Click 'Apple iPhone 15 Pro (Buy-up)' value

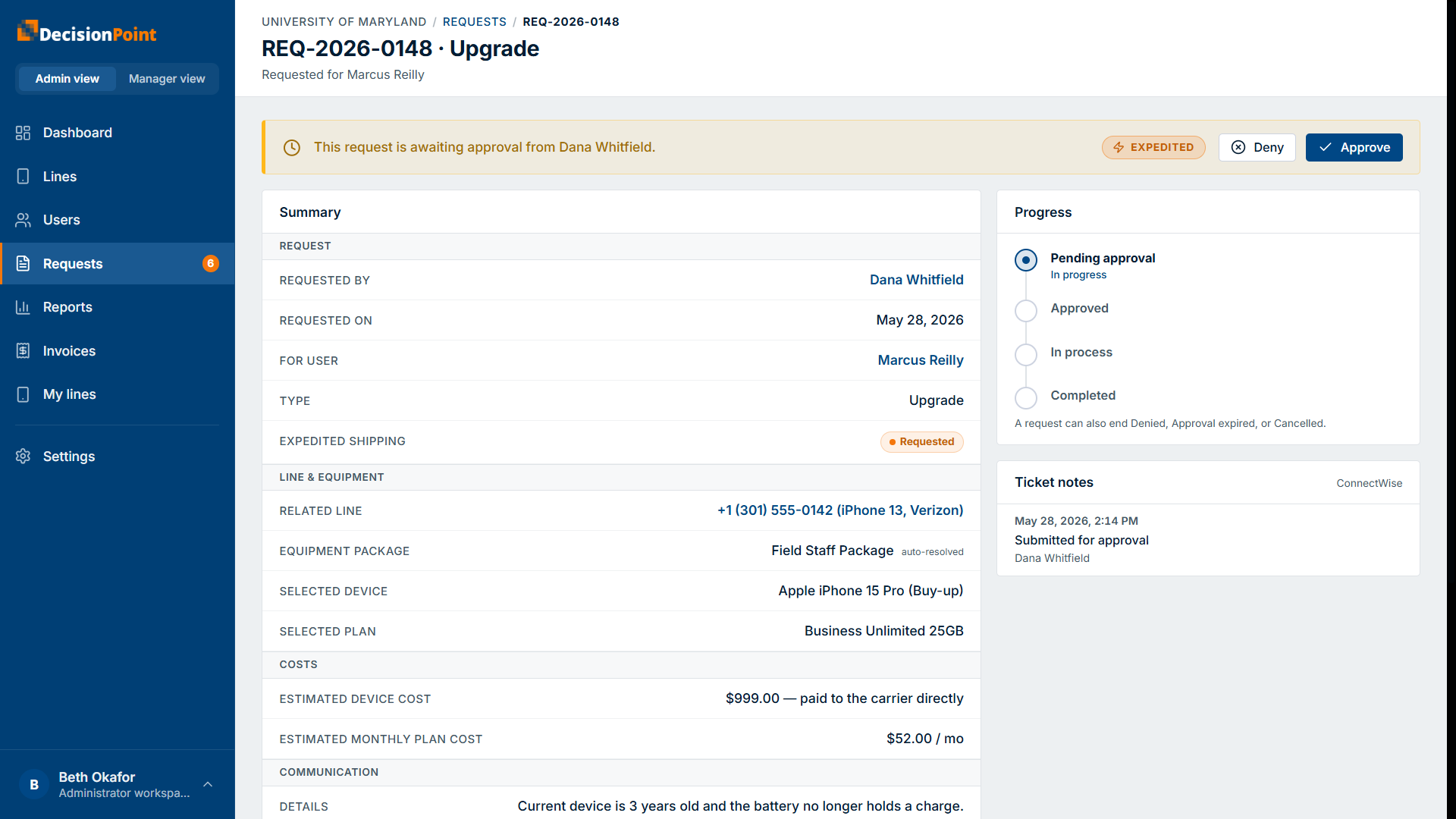point(871,591)
